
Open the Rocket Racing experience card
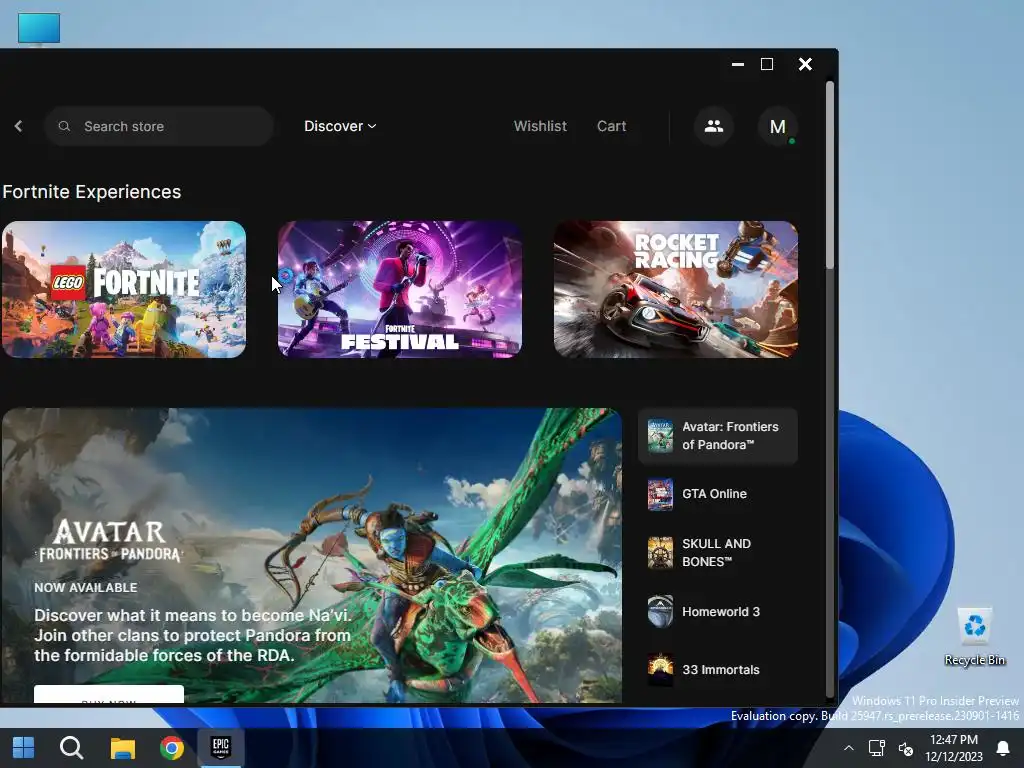676,289
